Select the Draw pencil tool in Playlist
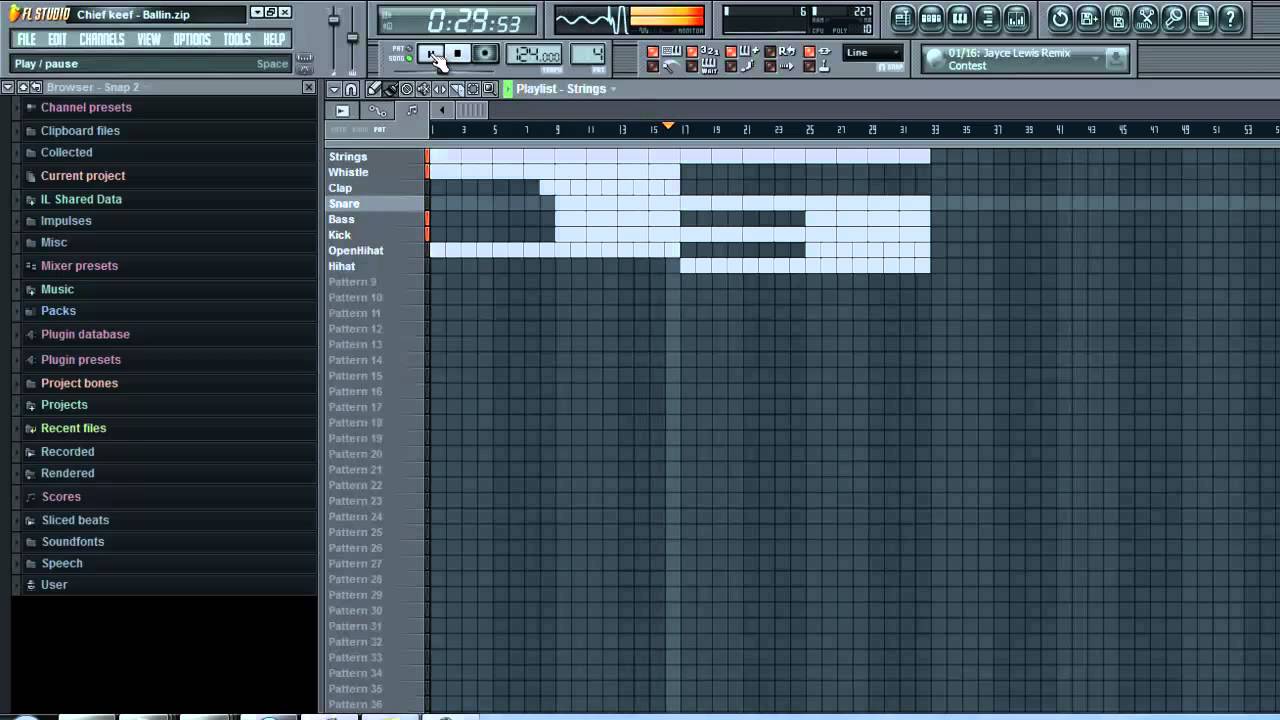This screenshot has height=720, width=1280. [x=373, y=89]
